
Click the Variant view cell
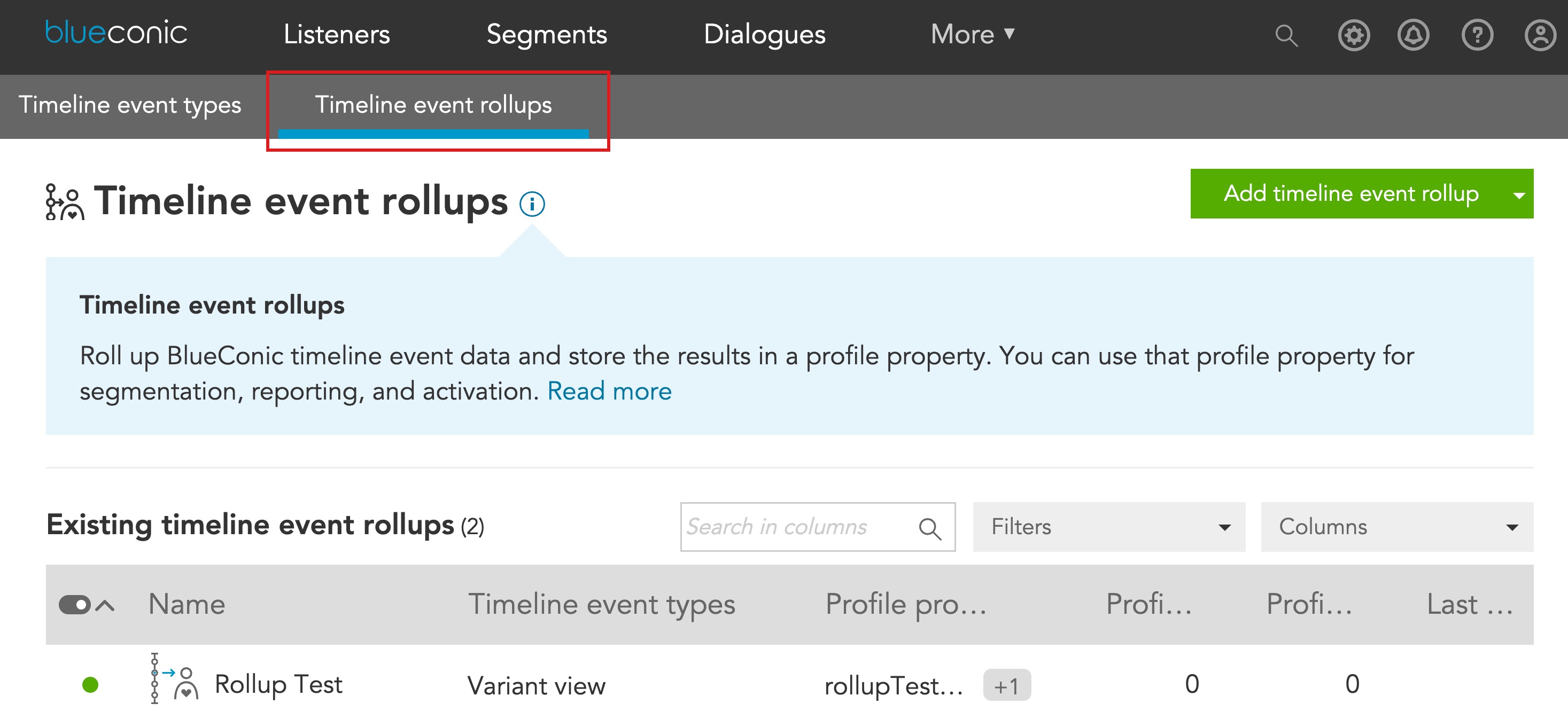[x=536, y=686]
